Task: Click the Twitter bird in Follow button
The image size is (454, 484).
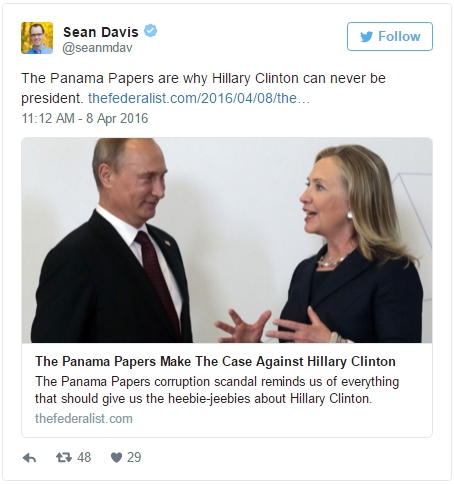Action: 366,36
